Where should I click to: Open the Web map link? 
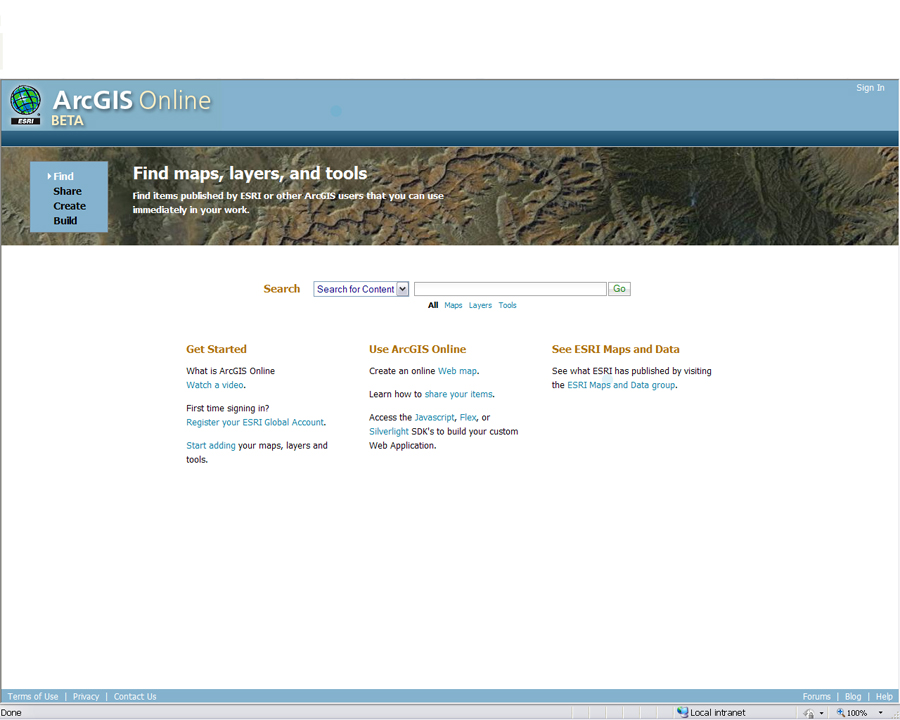point(457,371)
